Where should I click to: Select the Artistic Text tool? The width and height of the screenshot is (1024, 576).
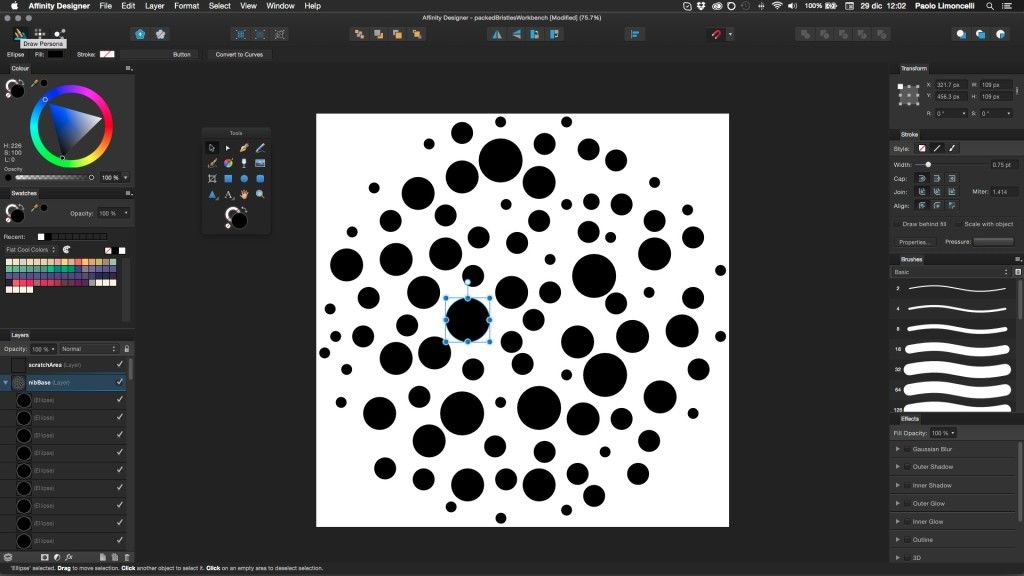coord(228,194)
